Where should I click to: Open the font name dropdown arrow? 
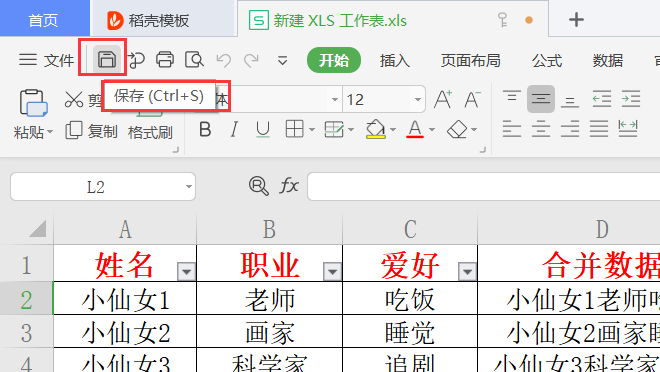click(x=335, y=100)
